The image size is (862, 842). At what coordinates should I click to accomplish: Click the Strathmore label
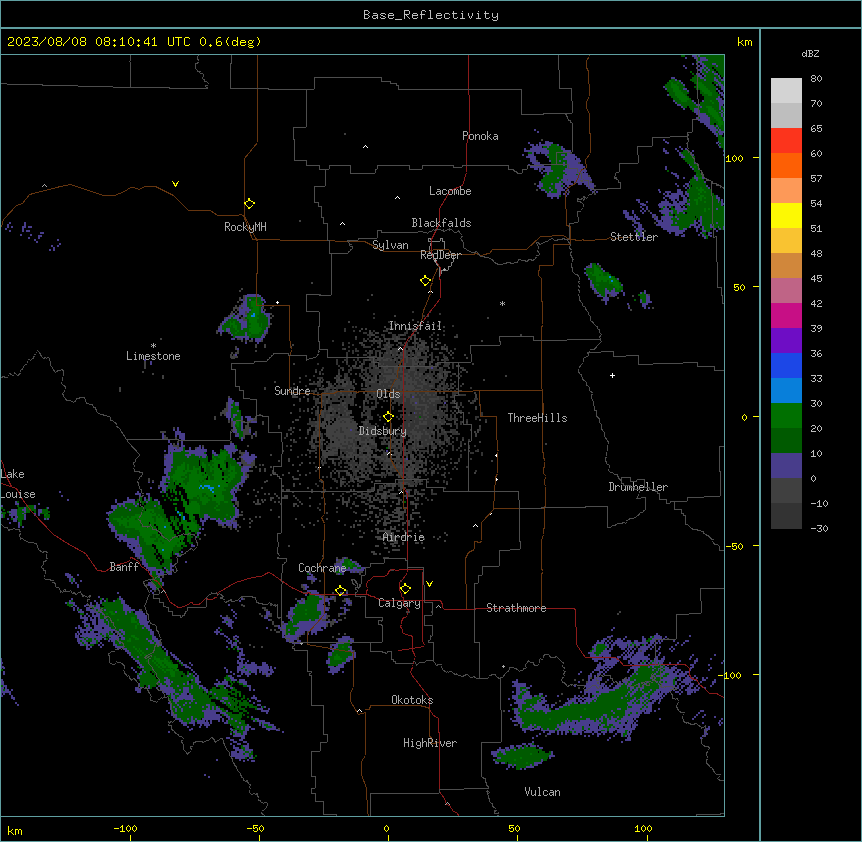pyautogui.click(x=516, y=608)
